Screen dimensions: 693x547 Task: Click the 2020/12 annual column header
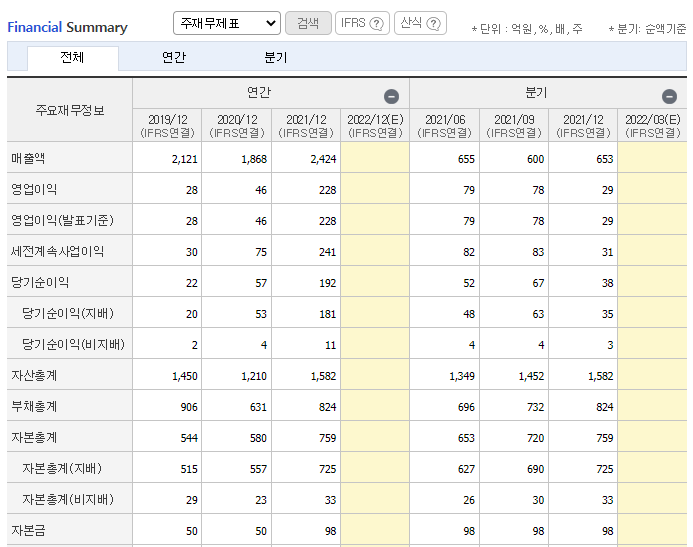point(236,125)
